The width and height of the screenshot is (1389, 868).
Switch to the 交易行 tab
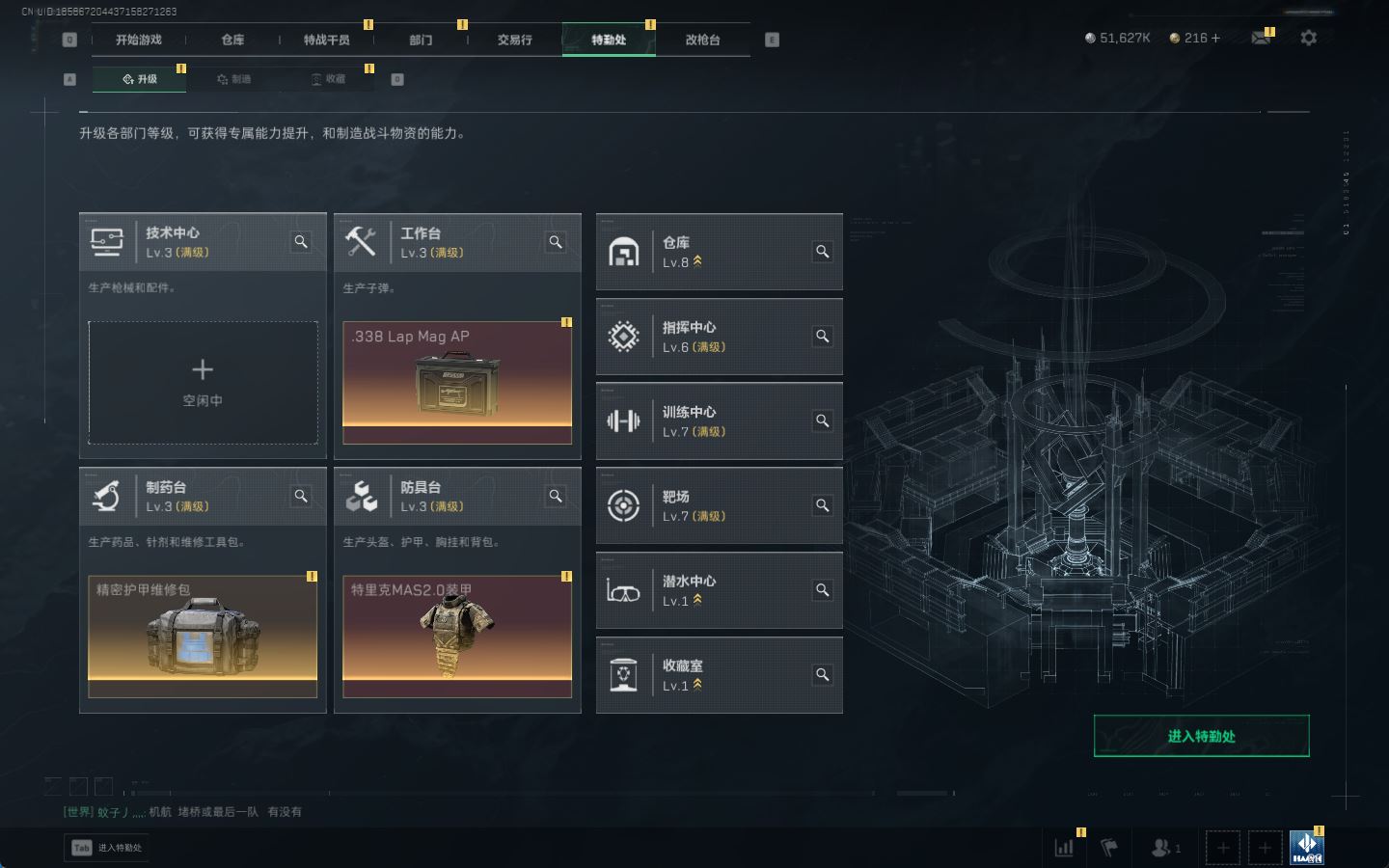[514, 40]
